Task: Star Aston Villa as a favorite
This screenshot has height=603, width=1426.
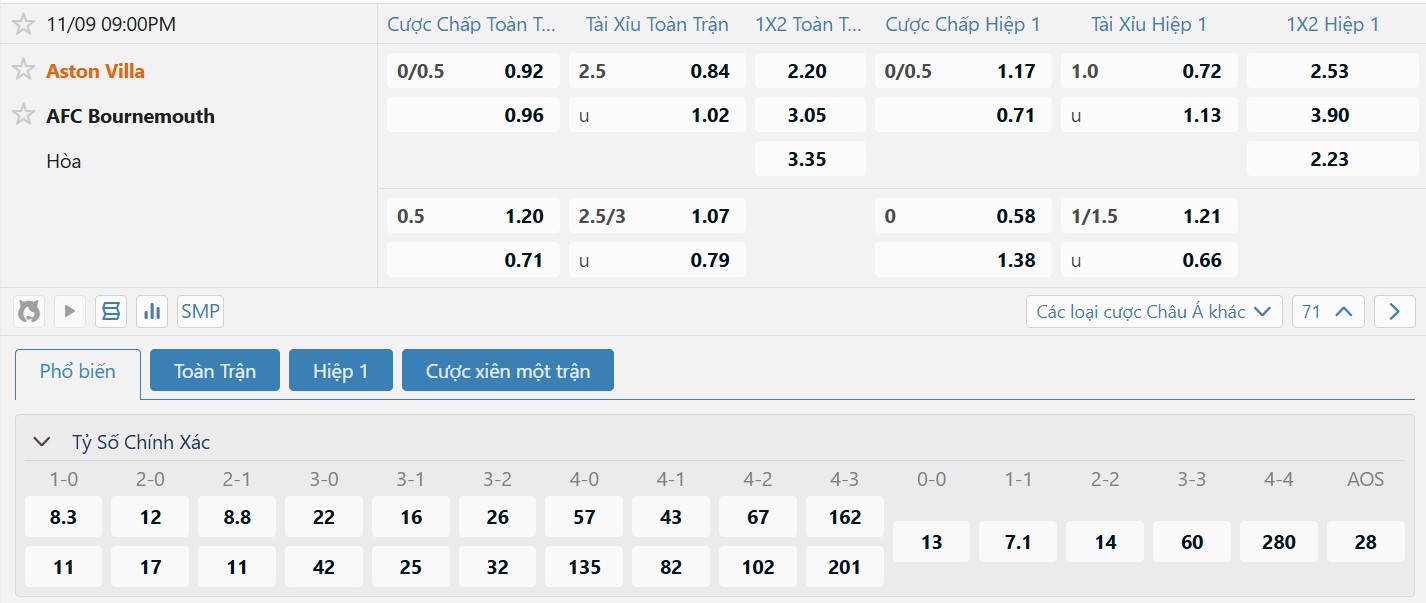Action: [x=23, y=70]
